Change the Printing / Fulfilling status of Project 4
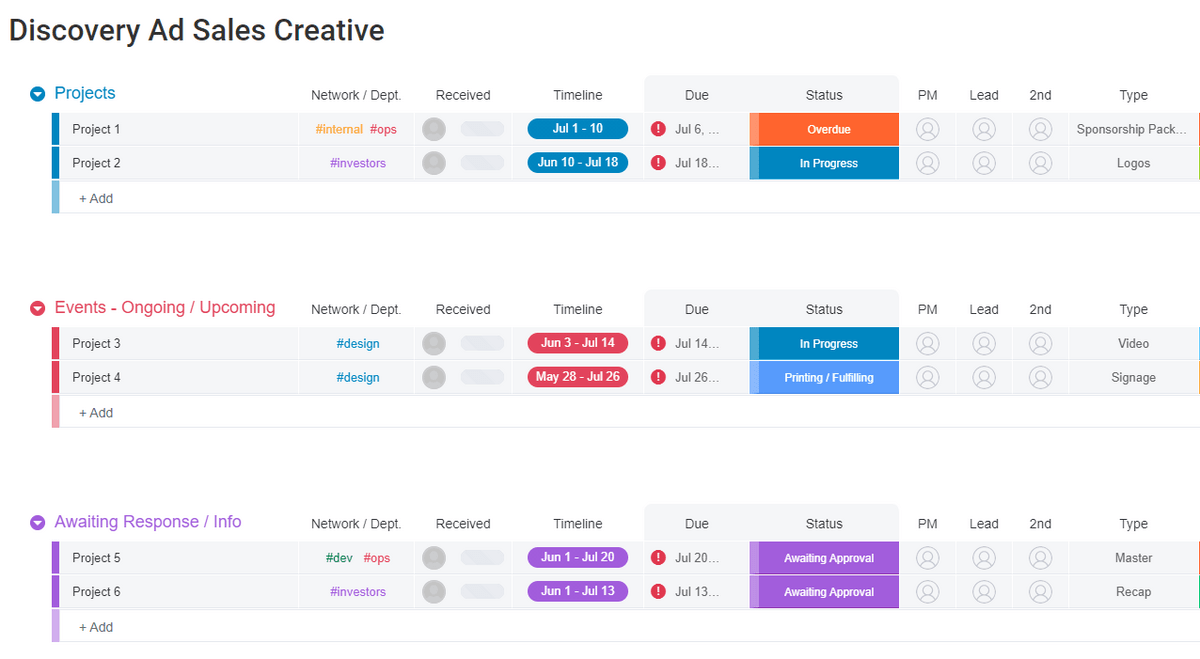The width and height of the screenshot is (1200, 659). click(x=828, y=378)
